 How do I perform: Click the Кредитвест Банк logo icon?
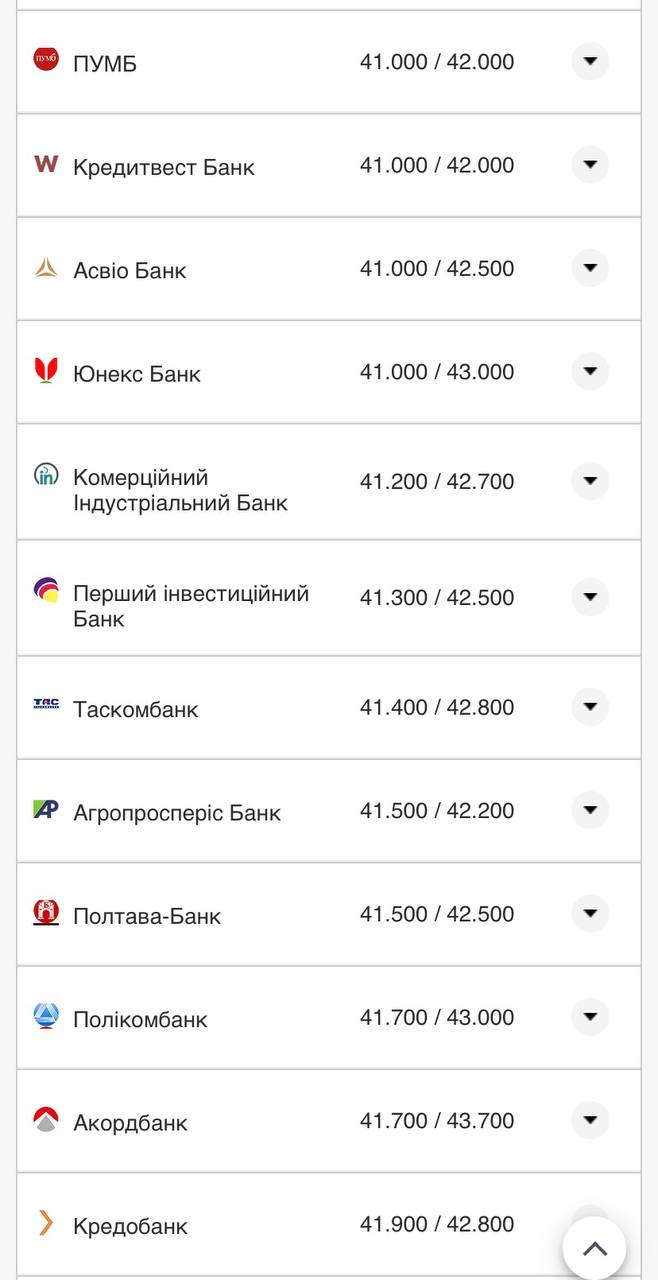tap(46, 164)
